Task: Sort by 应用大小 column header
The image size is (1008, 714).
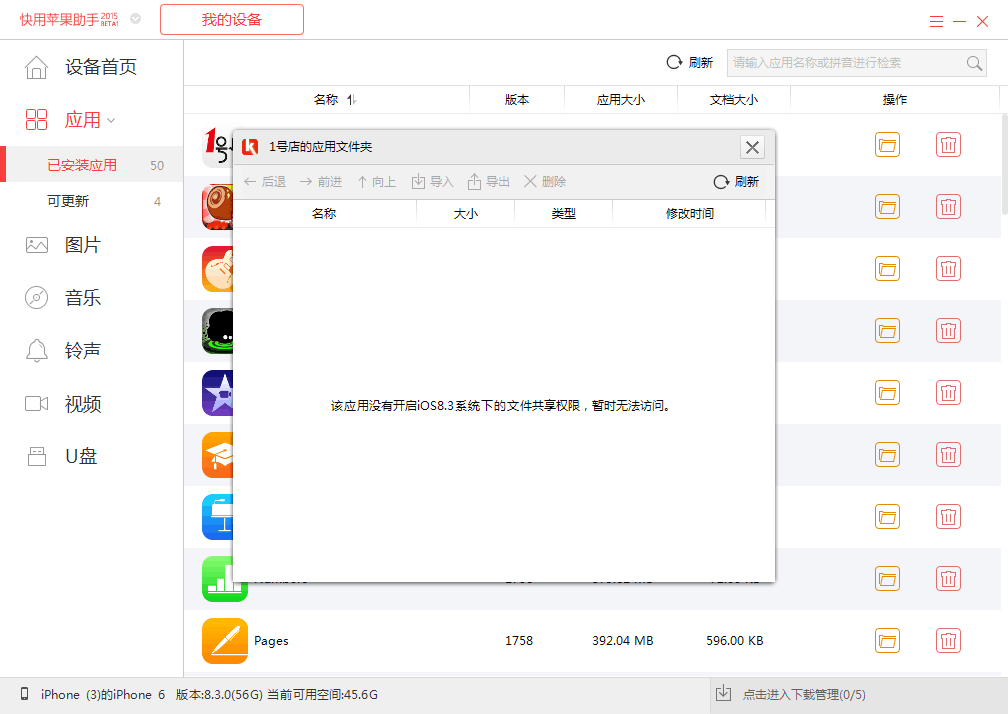Action: (x=621, y=100)
